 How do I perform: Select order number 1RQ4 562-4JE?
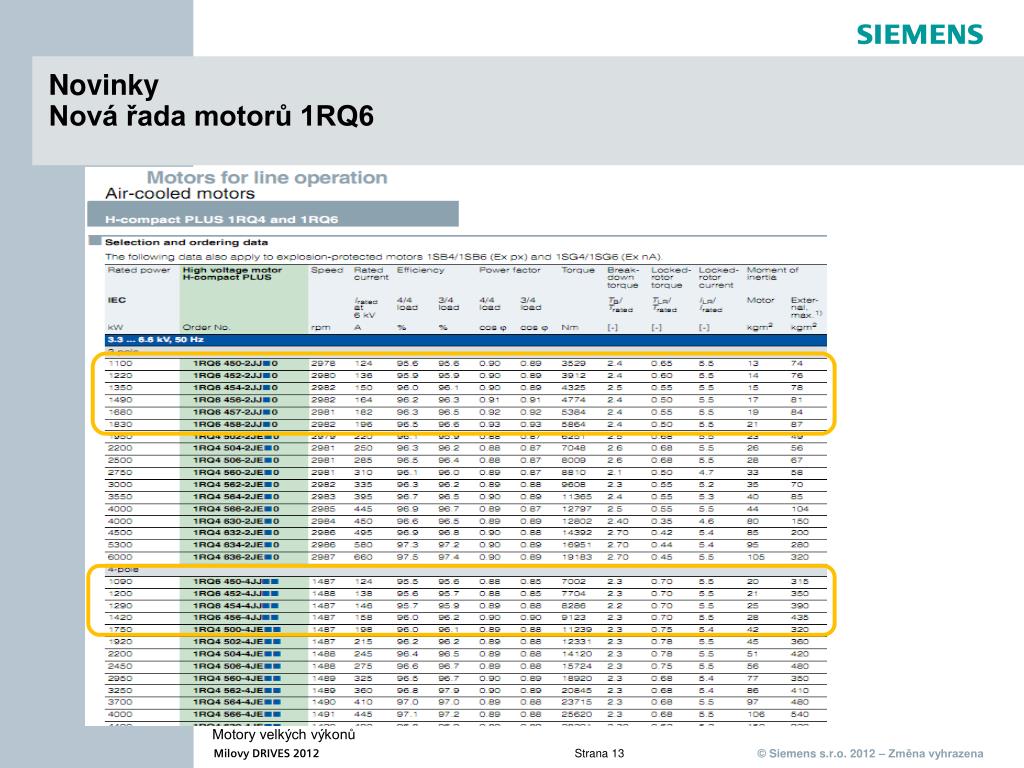point(236,690)
